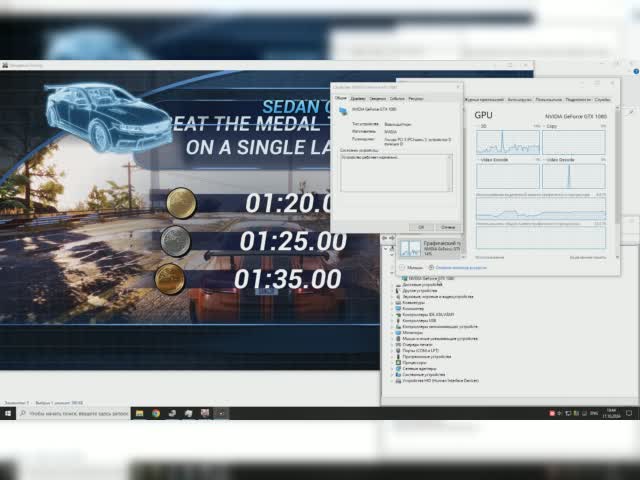Click the Computer category icon in Device Manager
This screenshot has height=480, width=640.
(x=398, y=309)
